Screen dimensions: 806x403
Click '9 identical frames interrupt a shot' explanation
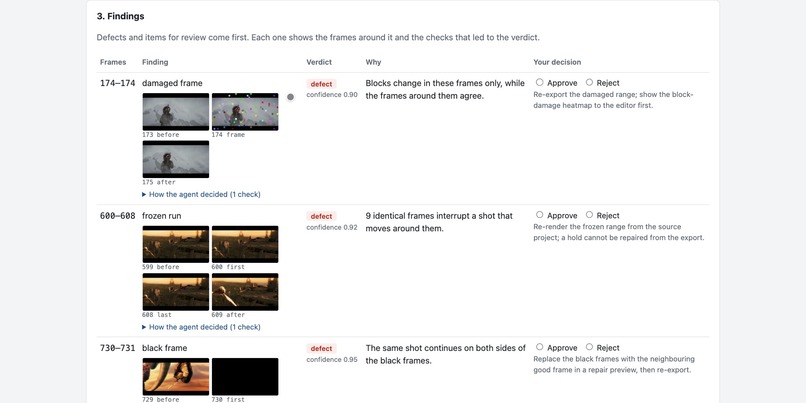[439, 222]
